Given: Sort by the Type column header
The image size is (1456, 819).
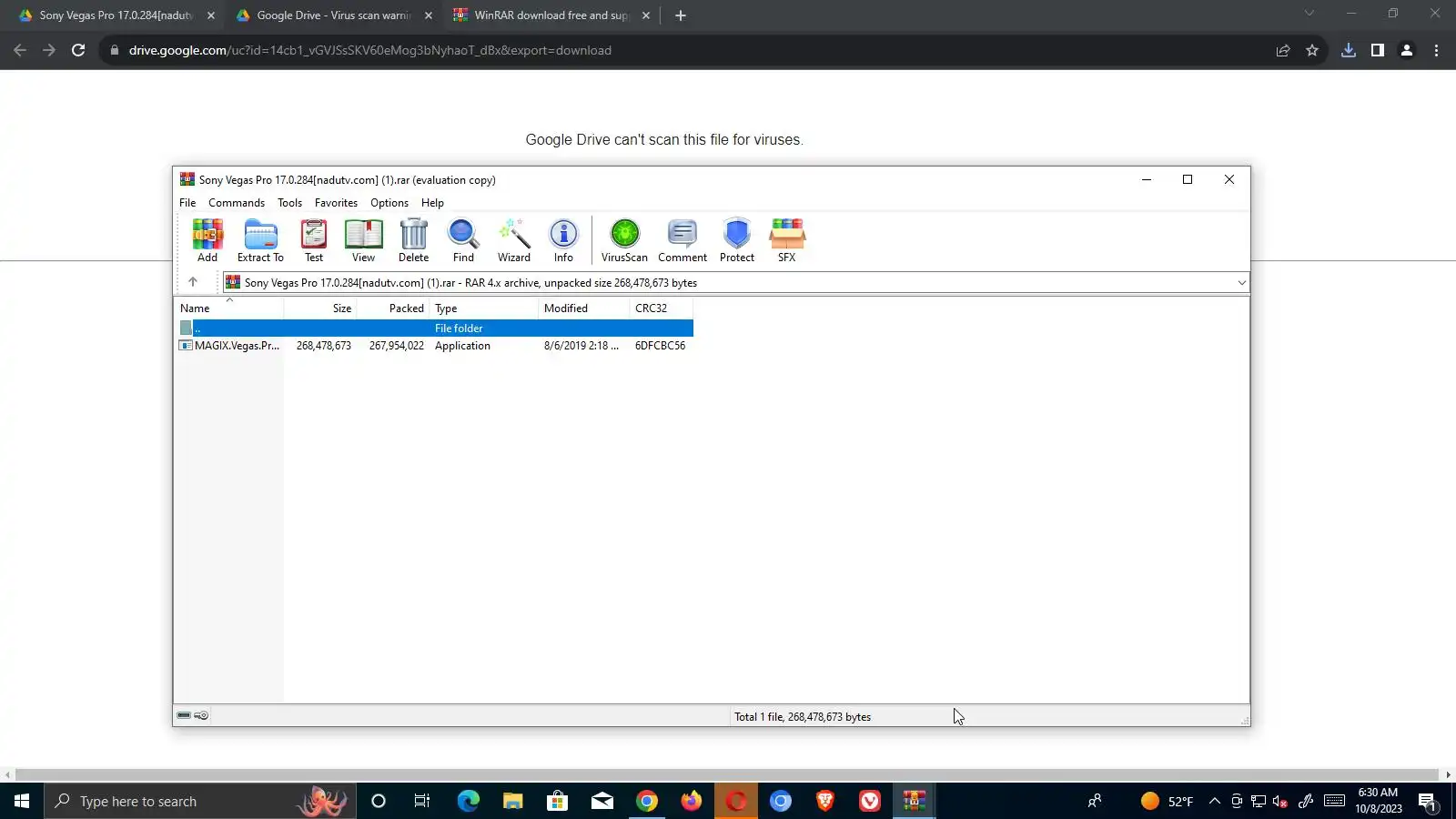Looking at the screenshot, I should click(484, 308).
